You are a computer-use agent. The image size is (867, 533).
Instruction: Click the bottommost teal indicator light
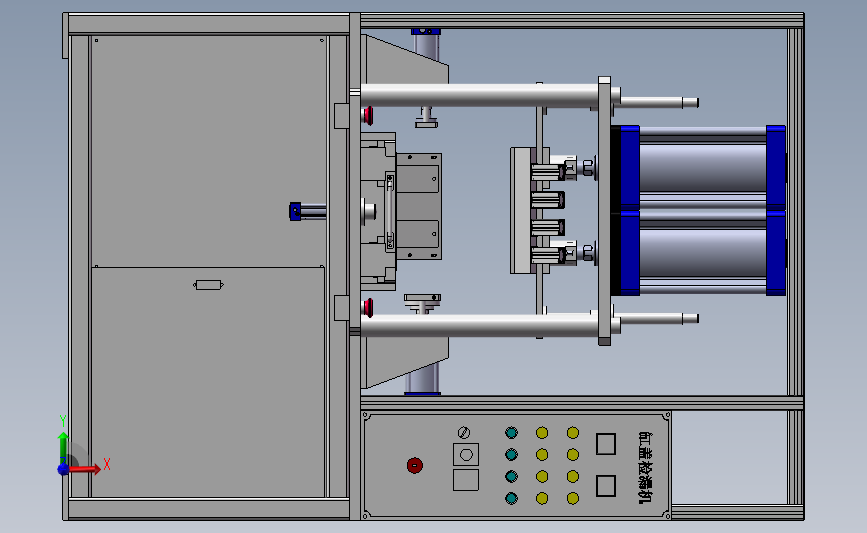tap(511, 499)
